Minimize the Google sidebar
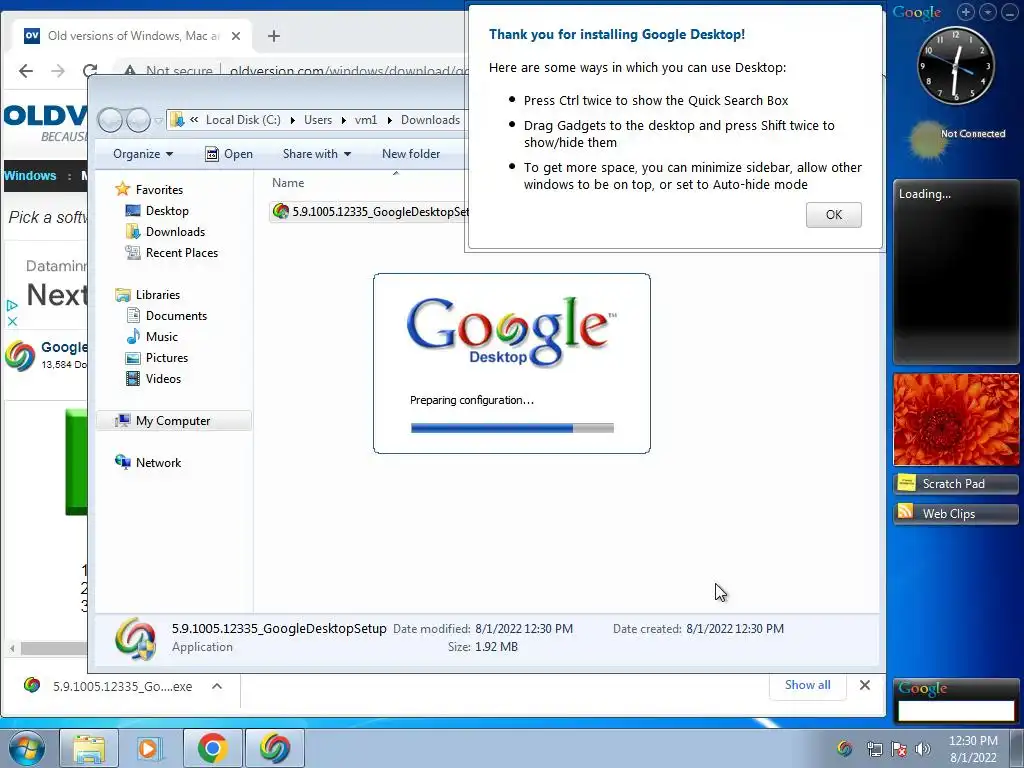Viewport: 1024px width, 768px height. coord(1010,12)
